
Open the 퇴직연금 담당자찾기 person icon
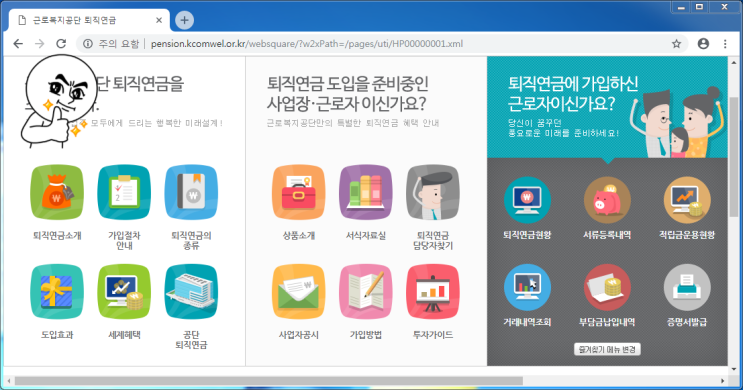pos(433,192)
